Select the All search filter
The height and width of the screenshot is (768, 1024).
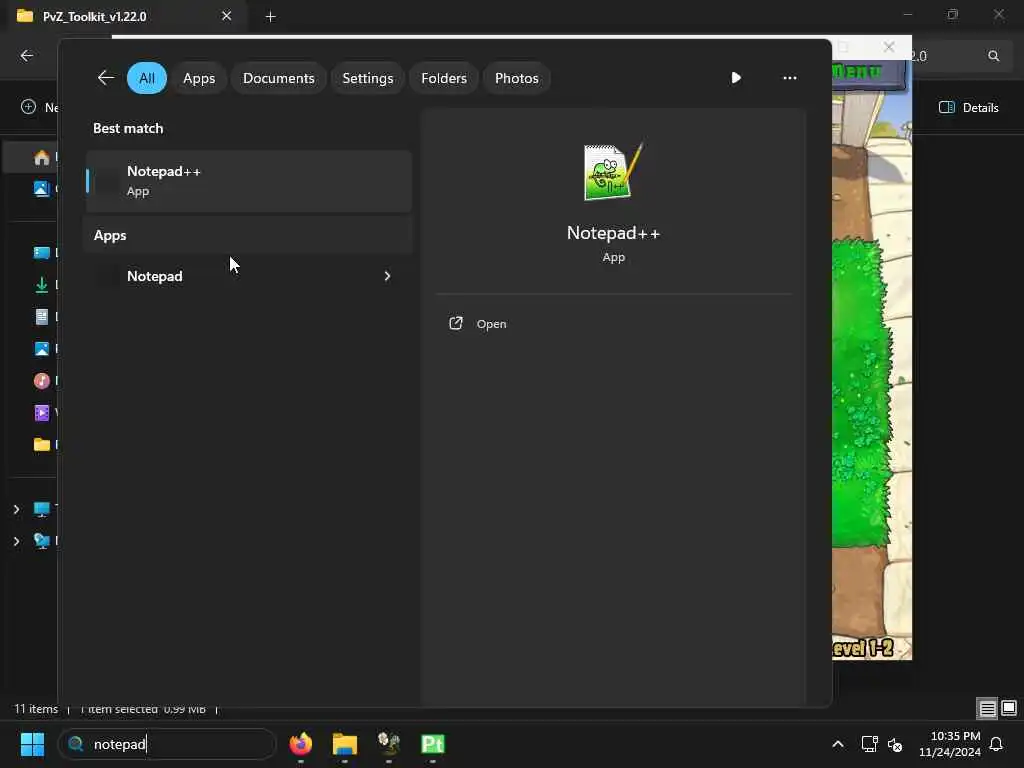[x=147, y=78]
